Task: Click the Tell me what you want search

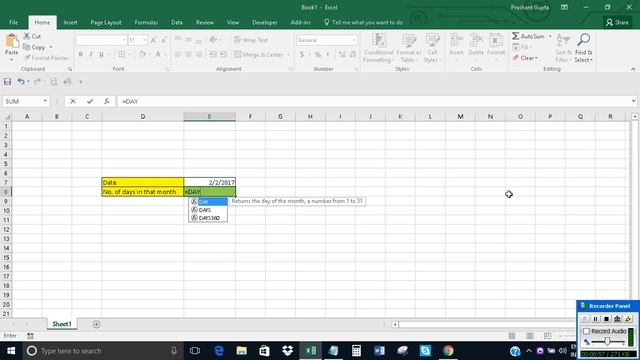Action: click(x=363, y=22)
